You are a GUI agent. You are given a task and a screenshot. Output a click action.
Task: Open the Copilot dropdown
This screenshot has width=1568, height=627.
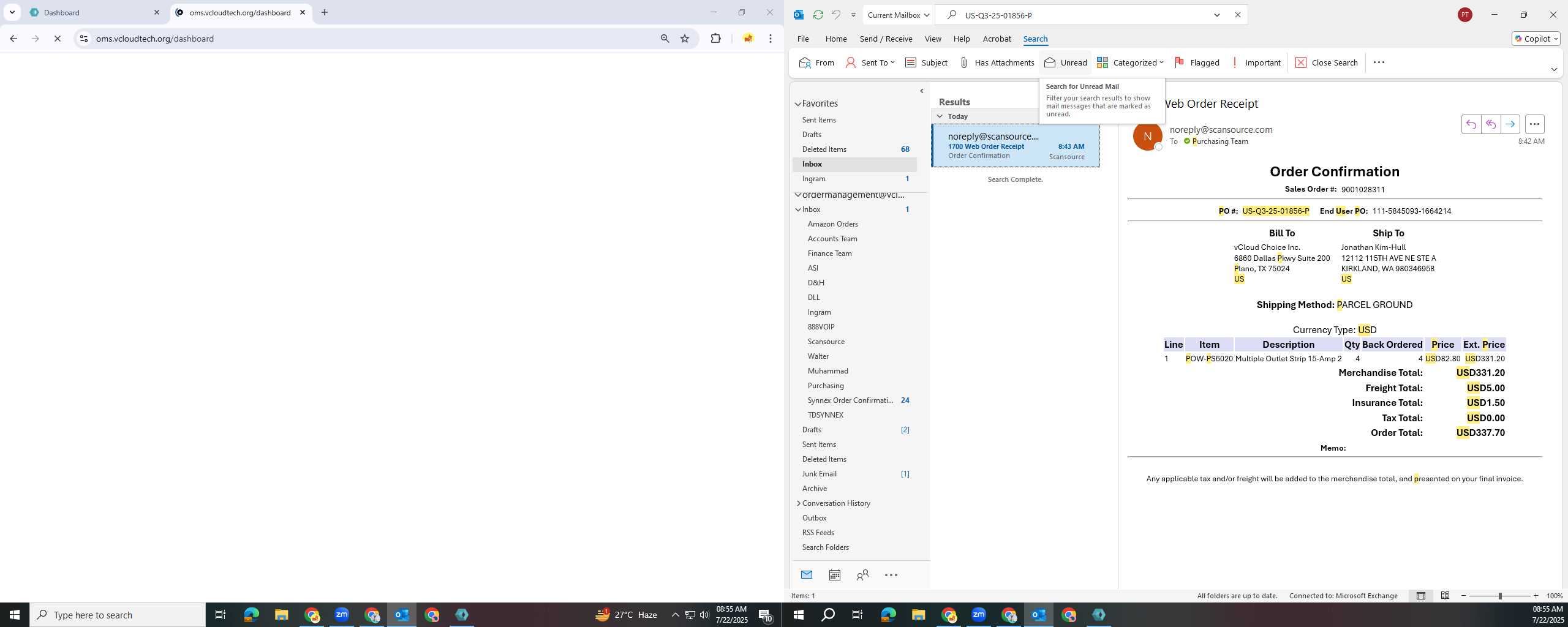click(x=1536, y=39)
